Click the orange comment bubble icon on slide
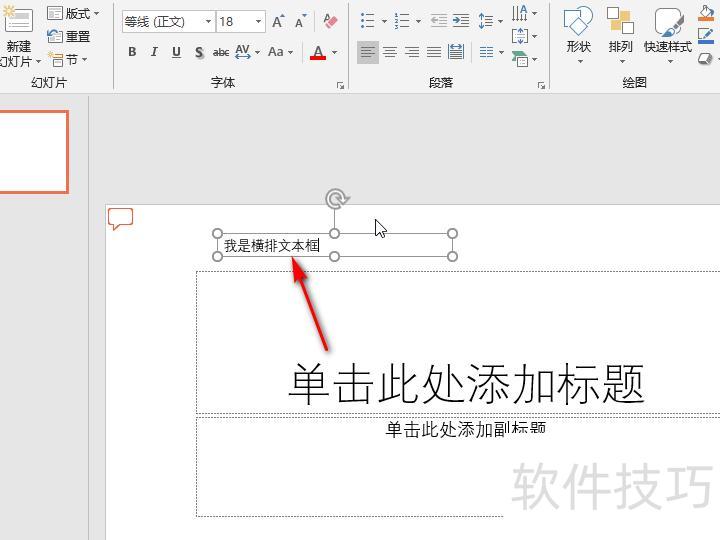 click(120, 219)
